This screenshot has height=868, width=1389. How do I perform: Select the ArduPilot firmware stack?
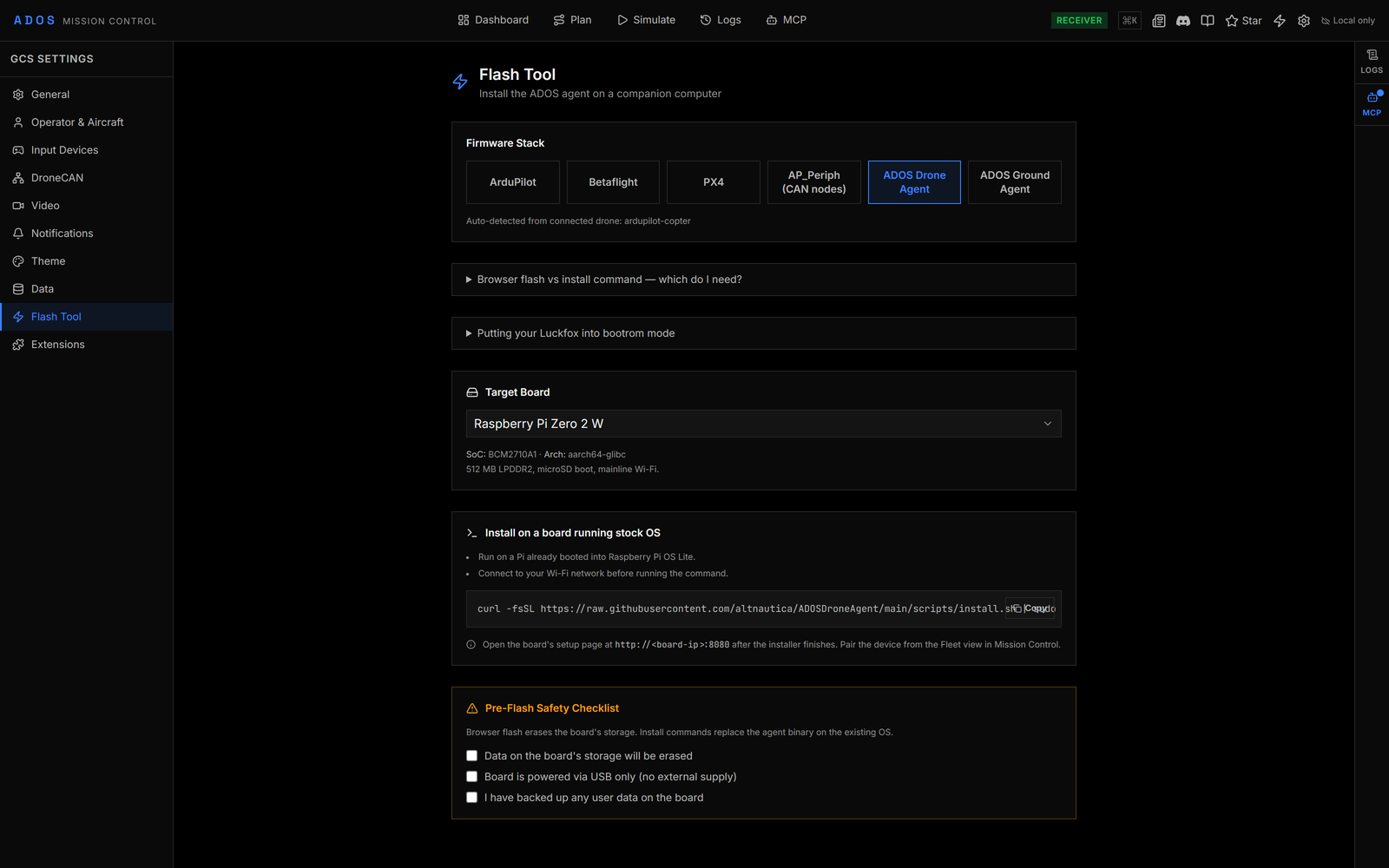[513, 182]
